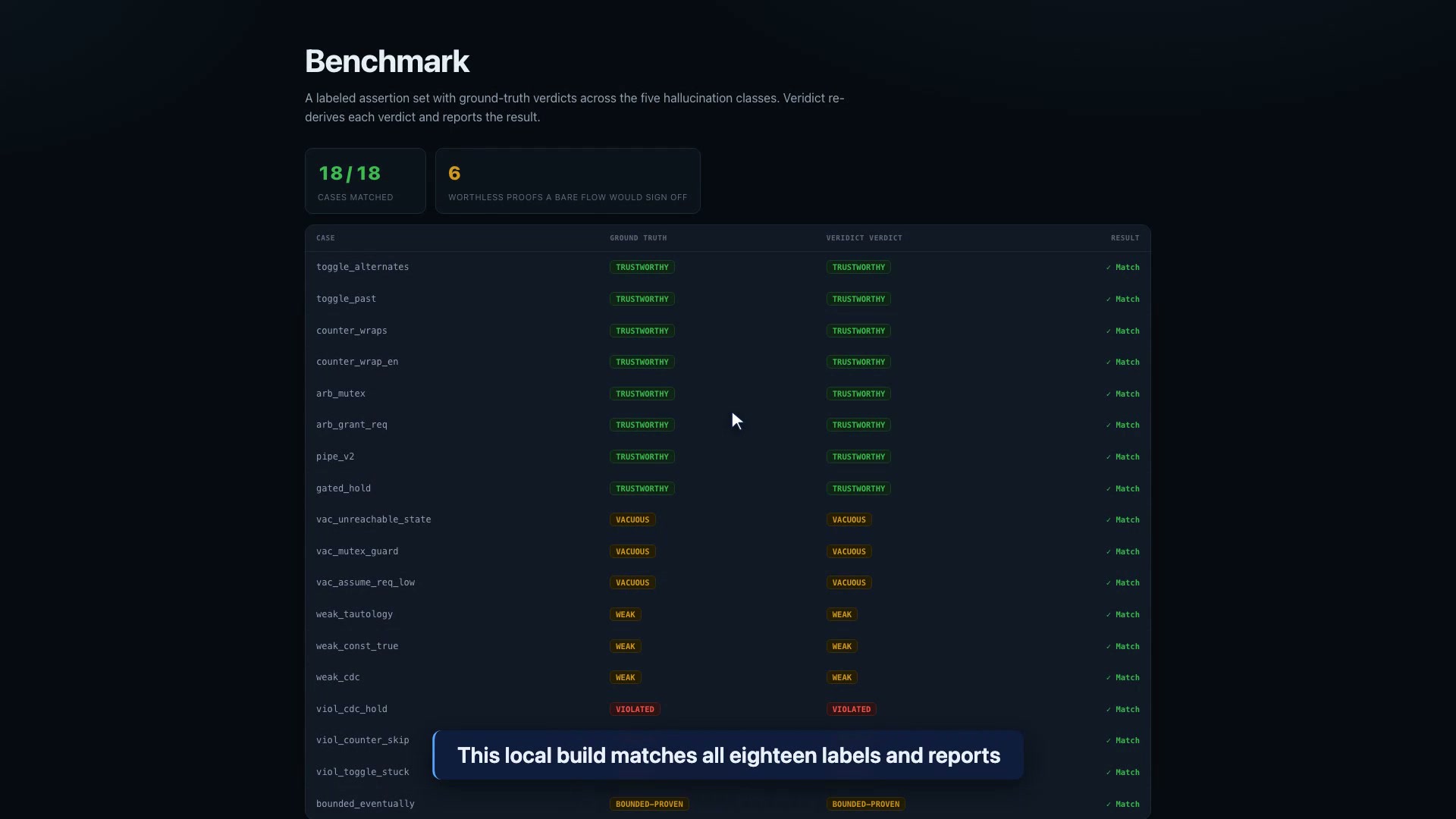The height and width of the screenshot is (819, 1456).
Task: Select the 6 worthless proofs stat card
Action: click(x=568, y=180)
